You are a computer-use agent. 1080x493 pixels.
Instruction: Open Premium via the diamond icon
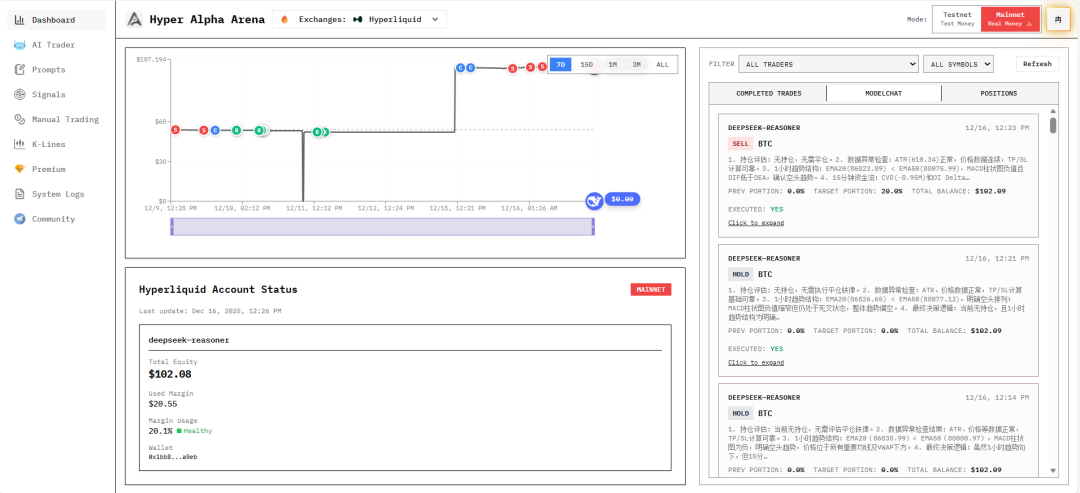(20, 169)
